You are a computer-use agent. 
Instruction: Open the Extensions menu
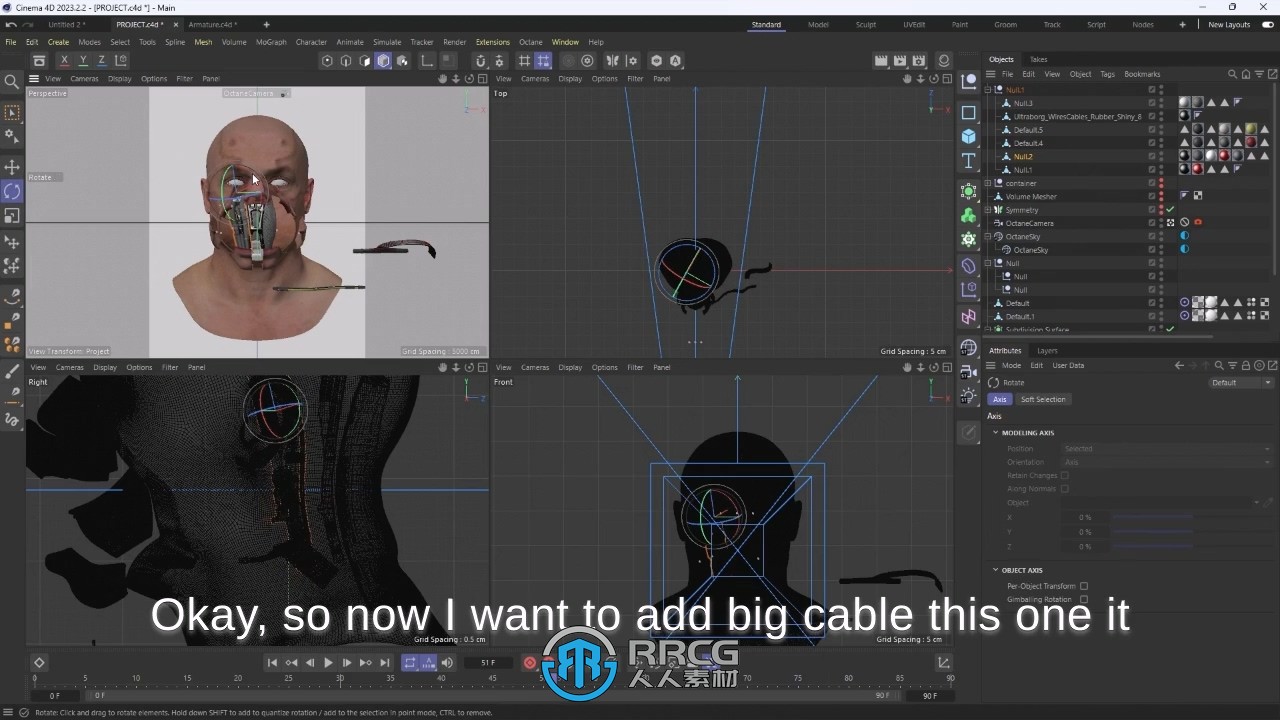(x=492, y=42)
